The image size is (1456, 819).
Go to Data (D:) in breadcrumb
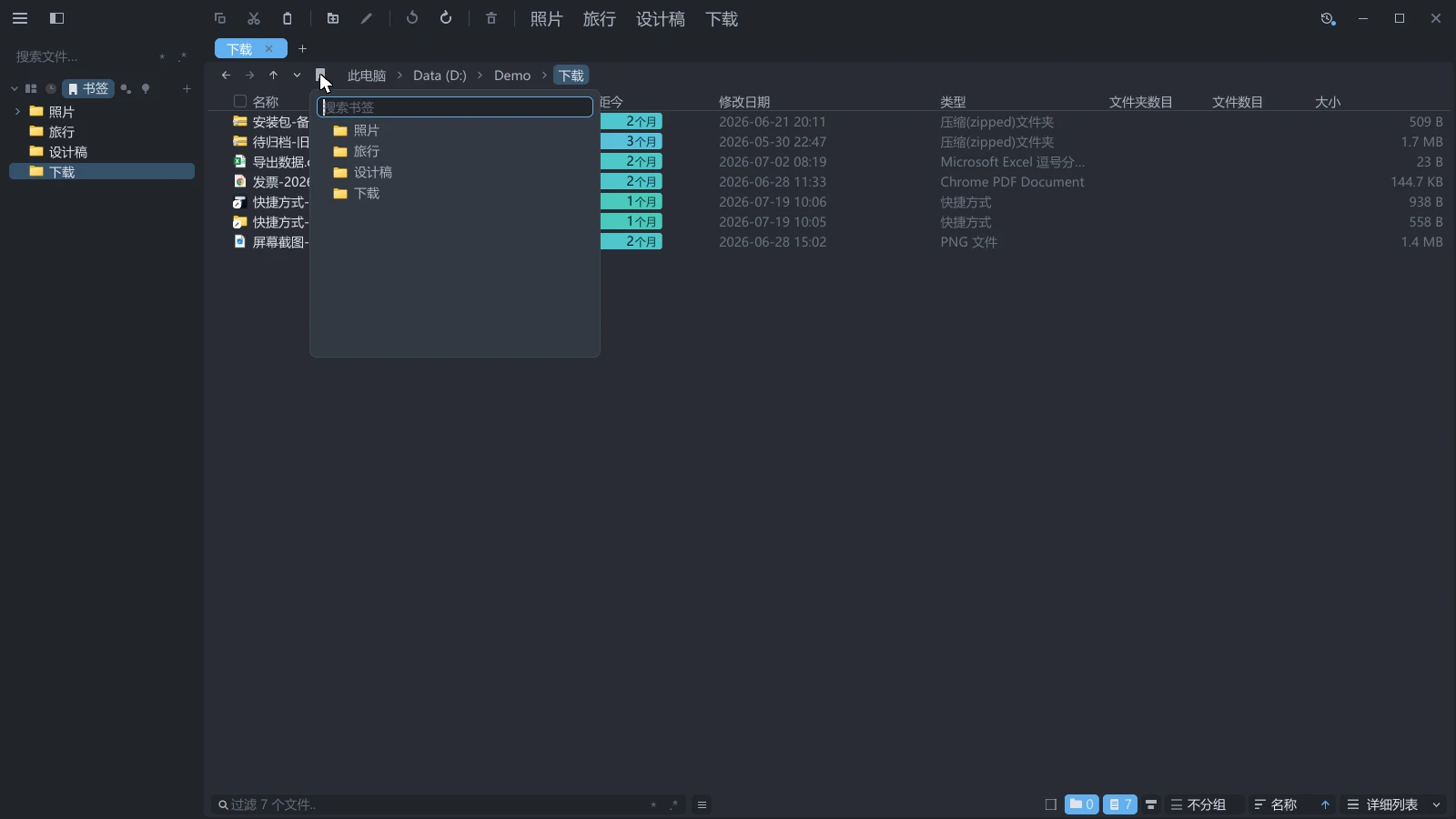coord(440,76)
